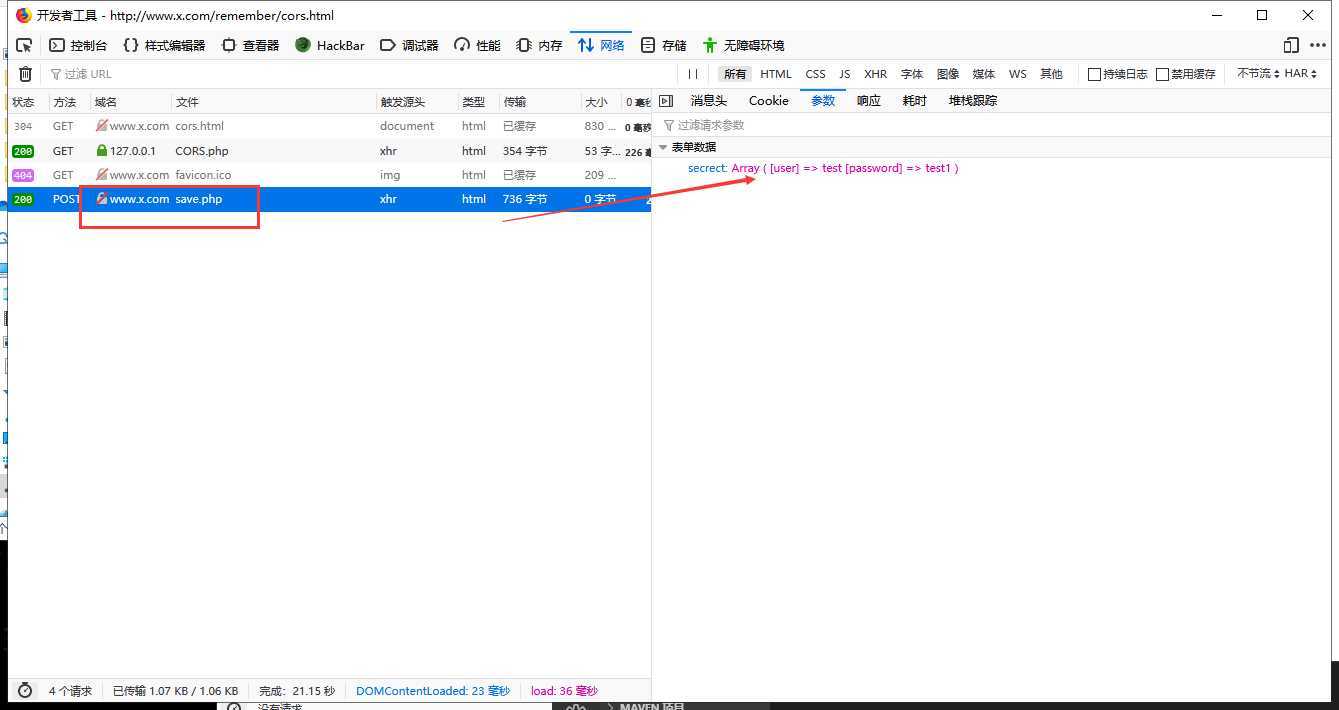Pause network recording with the pause icon
The width and height of the screenshot is (1339, 710).
(693, 74)
